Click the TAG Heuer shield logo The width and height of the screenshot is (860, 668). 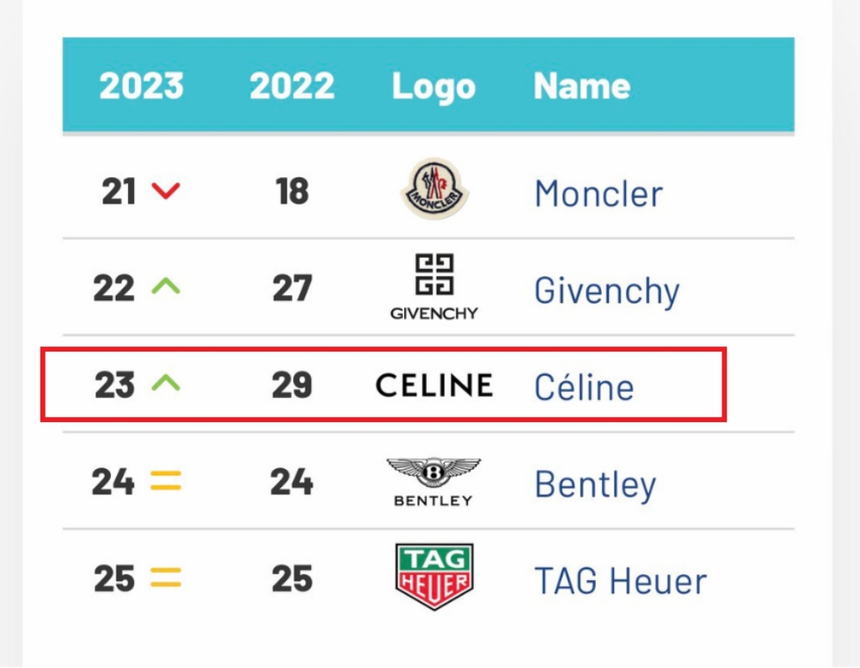click(x=434, y=577)
